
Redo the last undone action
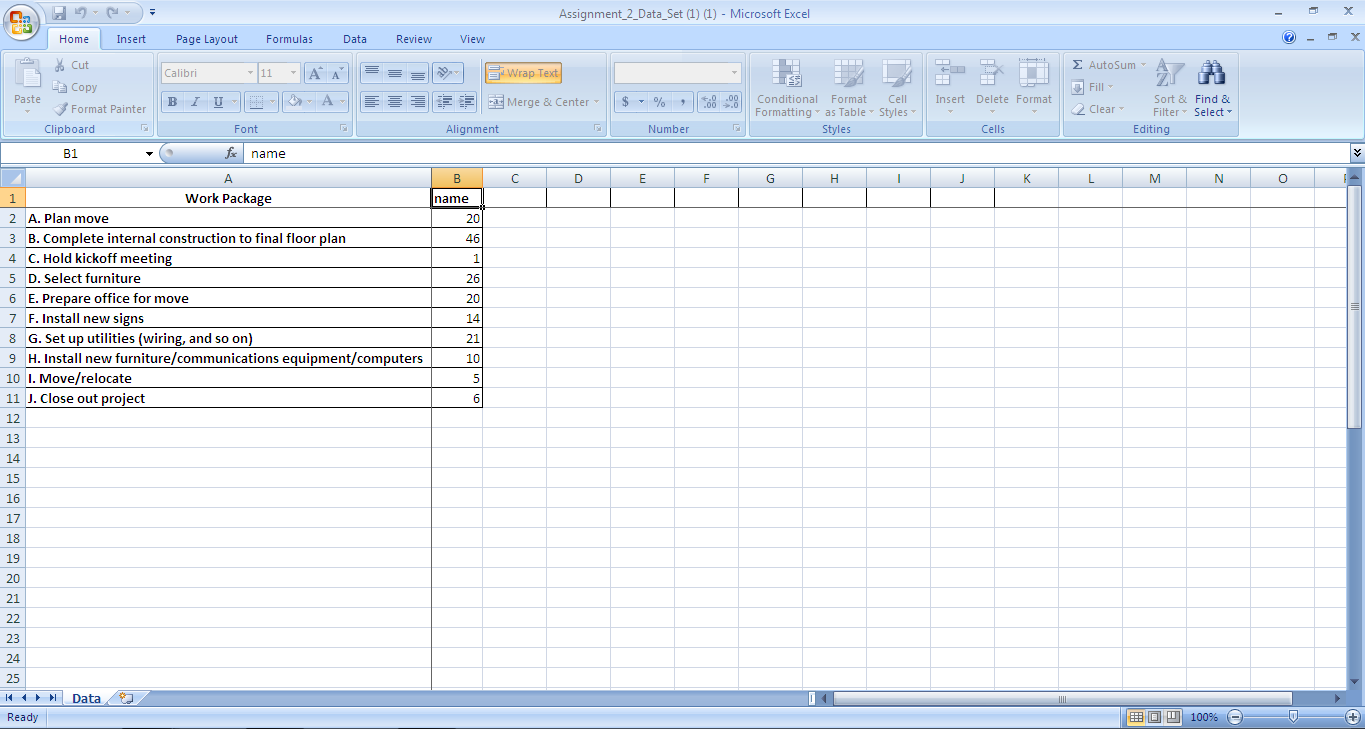click(x=112, y=13)
